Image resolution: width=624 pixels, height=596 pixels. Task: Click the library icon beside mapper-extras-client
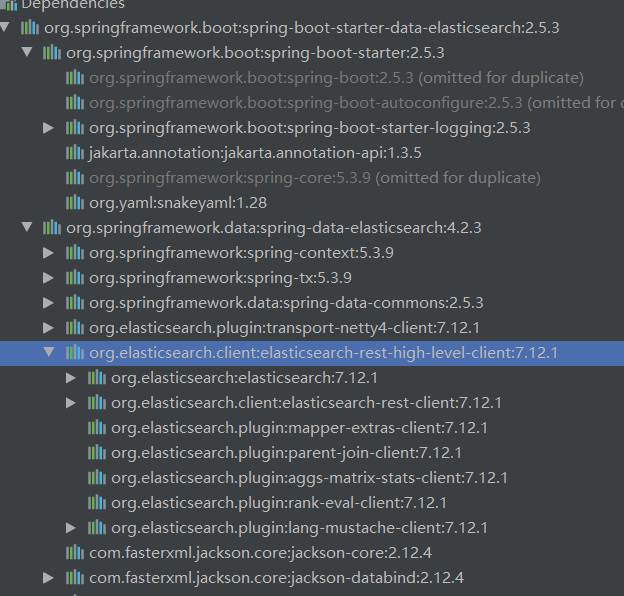tap(97, 428)
